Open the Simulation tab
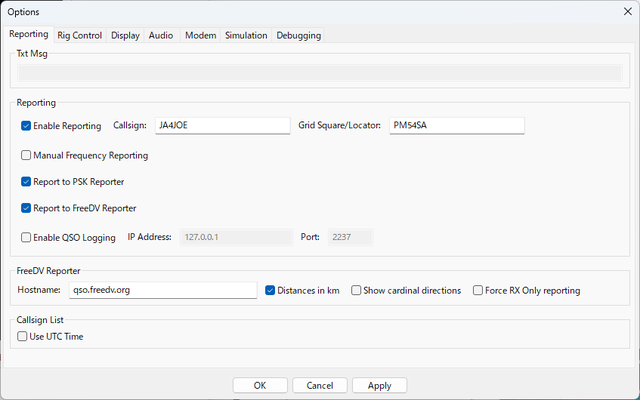Screen dimensions: 640x400 246,36
